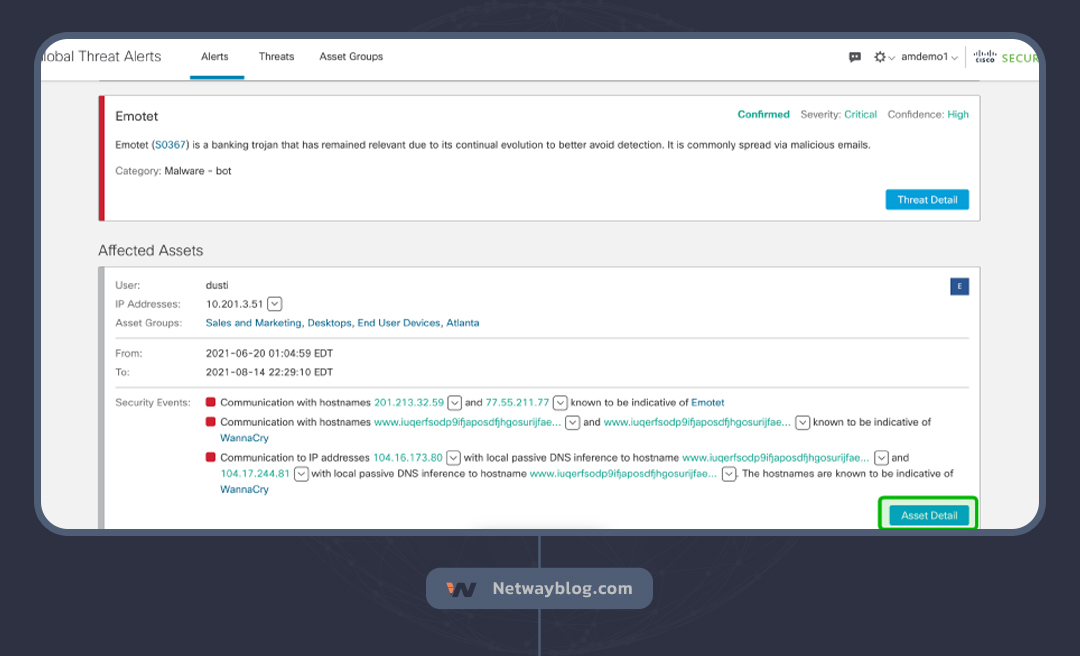Open the Asset Groups tab

click(351, 57)
